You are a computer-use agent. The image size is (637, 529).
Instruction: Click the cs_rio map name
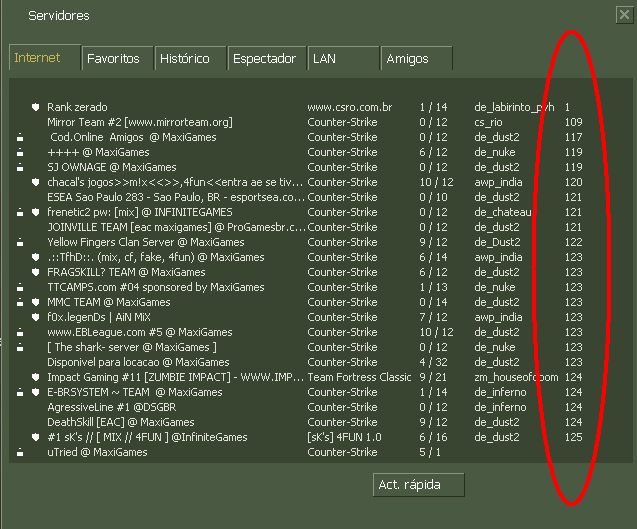[x=488, y=122]
